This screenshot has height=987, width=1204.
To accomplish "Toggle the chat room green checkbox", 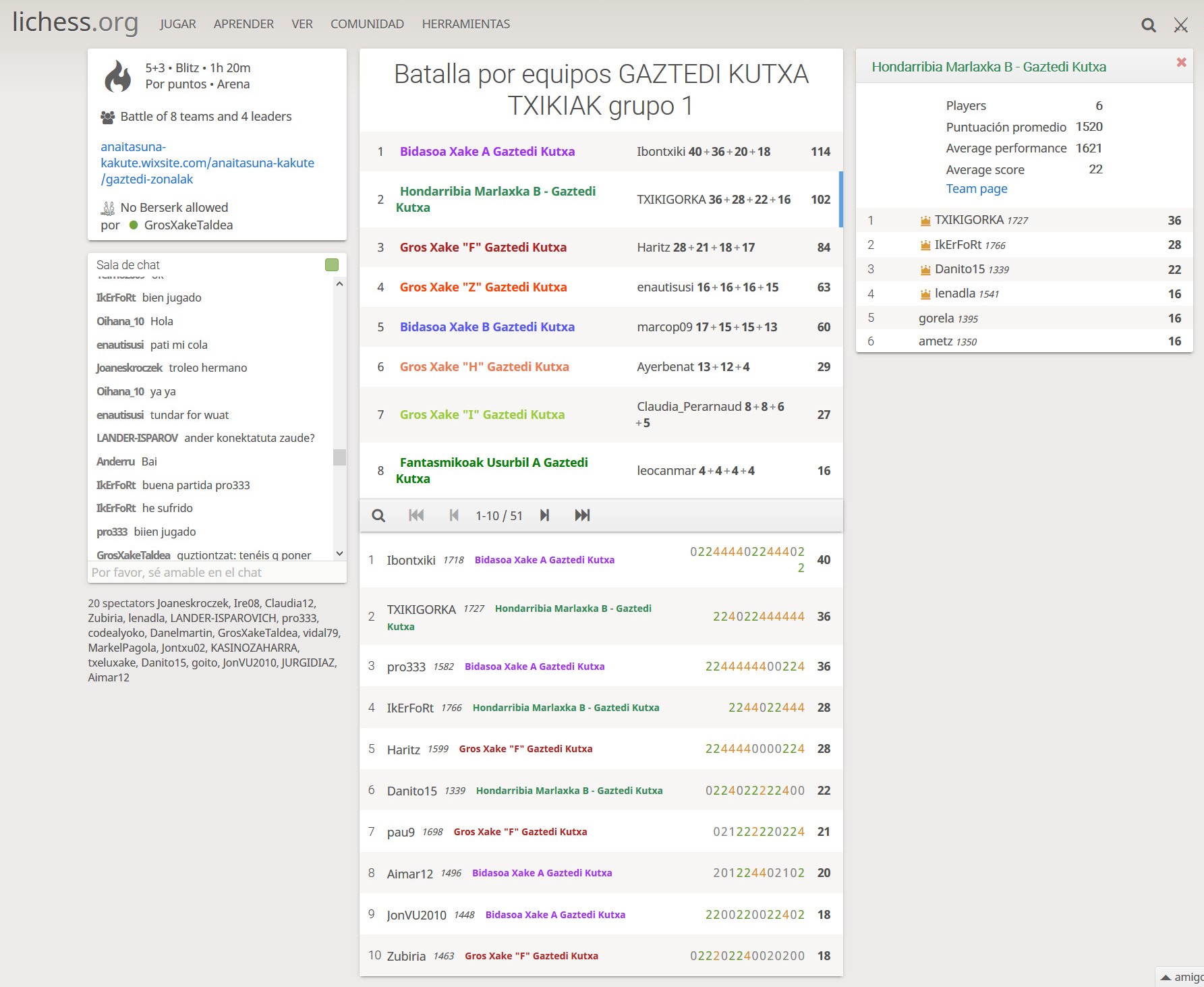I will coord(331,265).
